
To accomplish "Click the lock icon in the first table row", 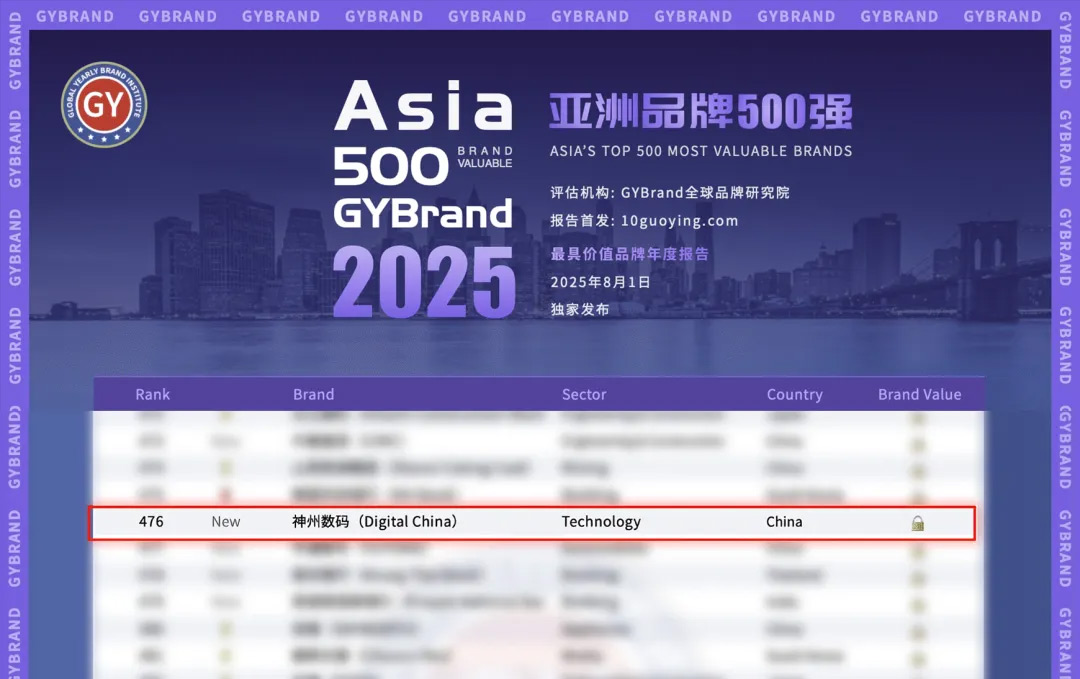I will tap(918, 416).
